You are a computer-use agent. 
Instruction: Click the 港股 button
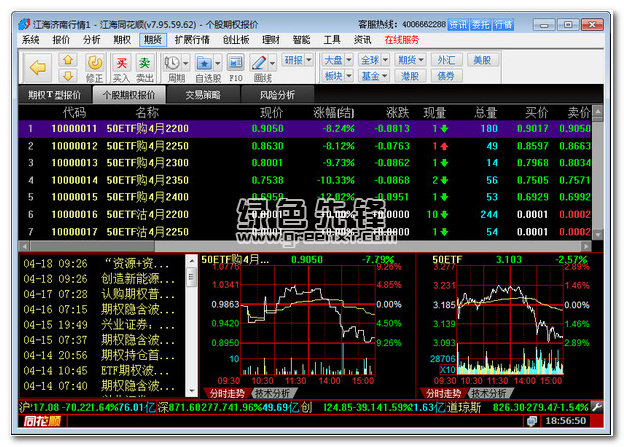410,75
